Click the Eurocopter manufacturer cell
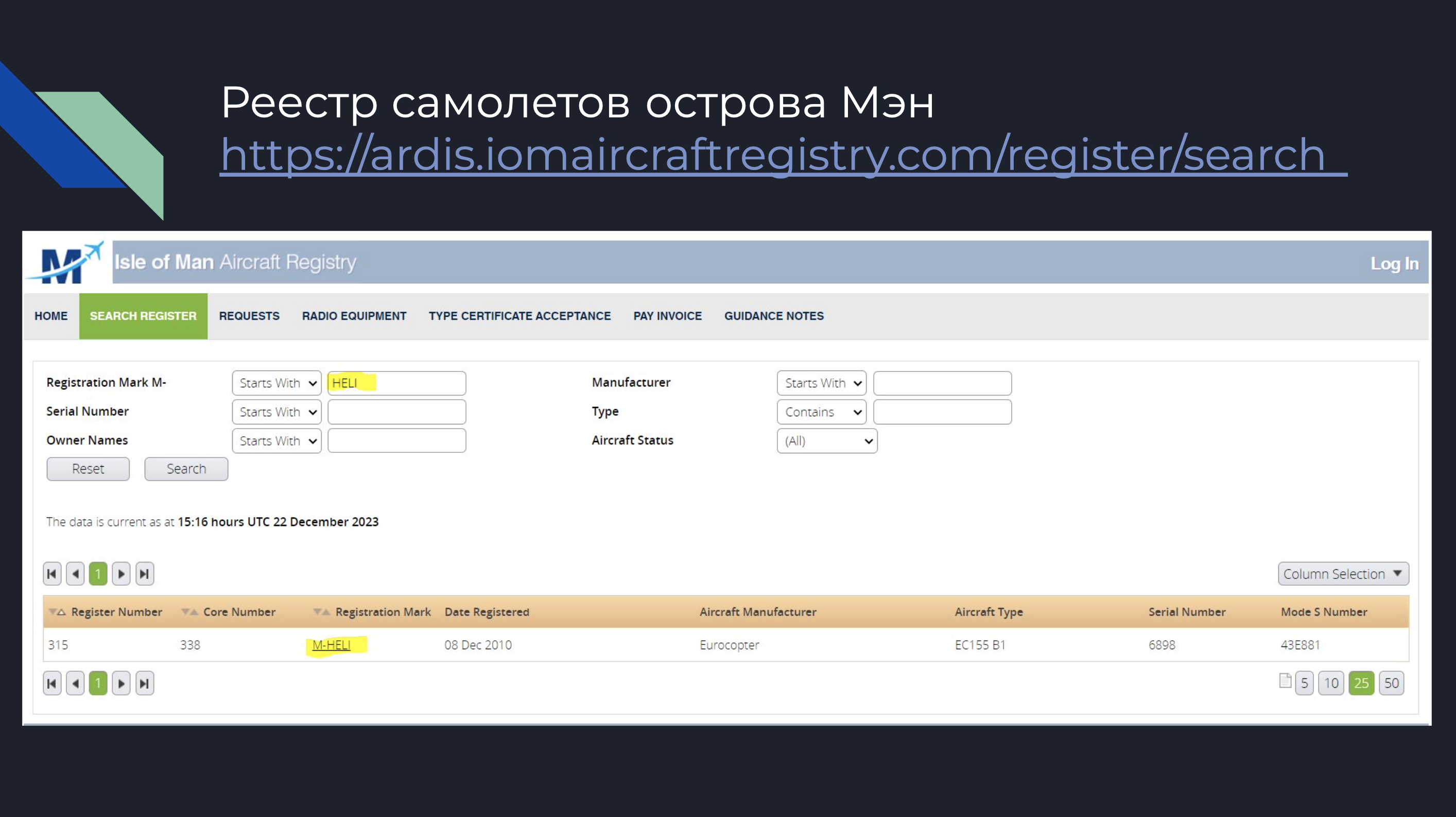 pos(729,645)
